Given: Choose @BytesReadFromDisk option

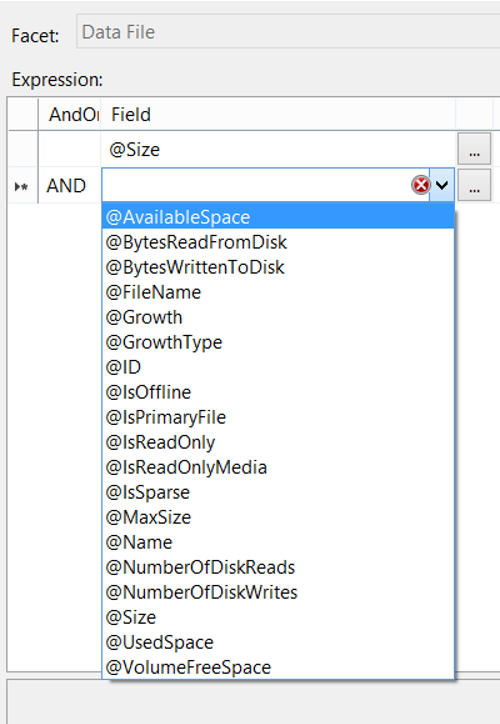Looking at the screenshot, I should pos(278,242).
